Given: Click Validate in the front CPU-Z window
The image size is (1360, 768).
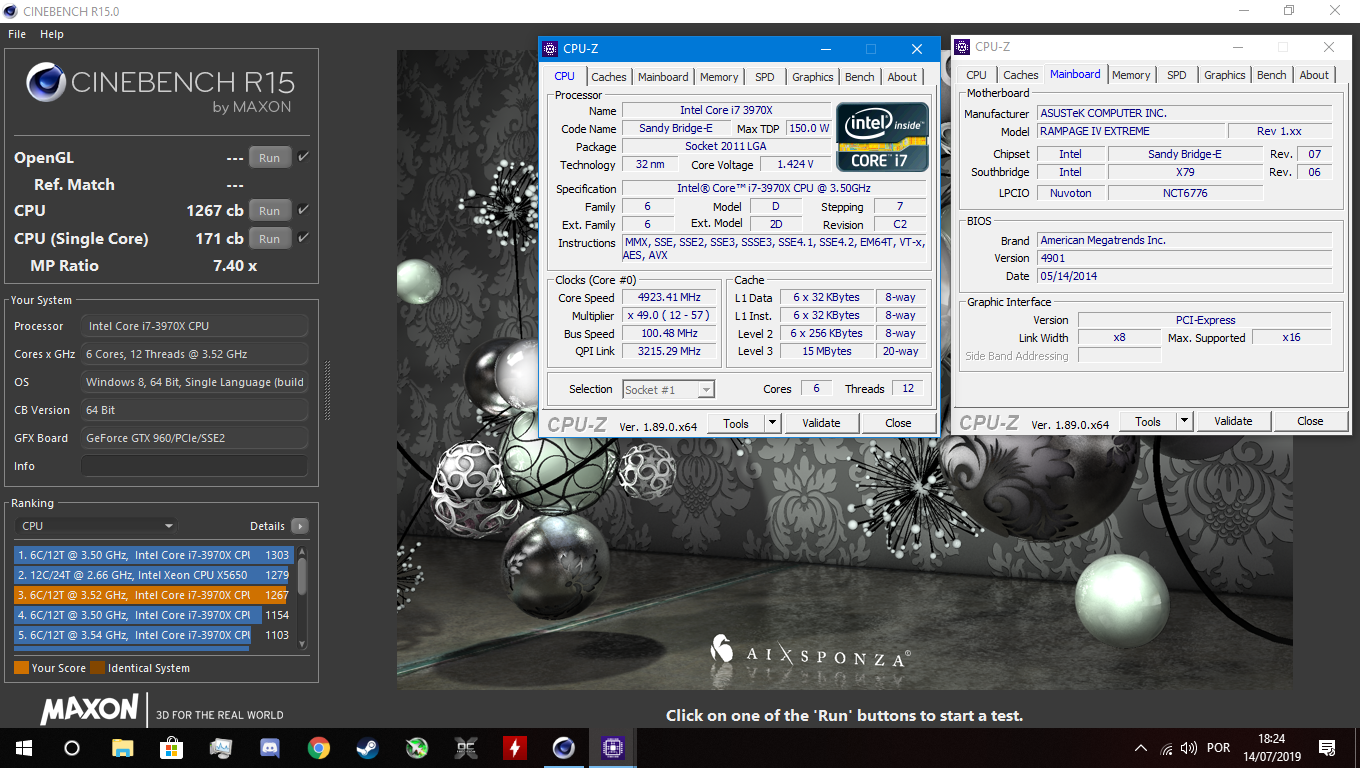Looking at the screenshot, I should point(821,423).
